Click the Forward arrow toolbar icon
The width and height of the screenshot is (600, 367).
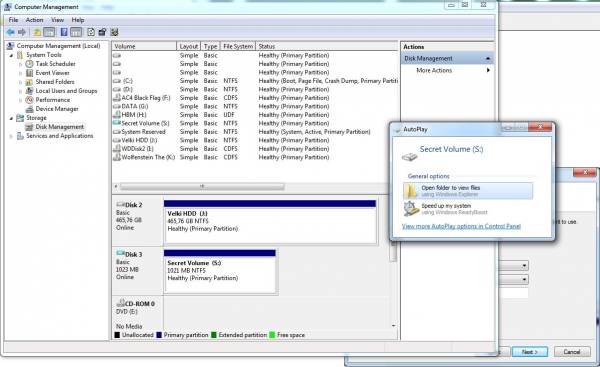[x=22, y=32]
